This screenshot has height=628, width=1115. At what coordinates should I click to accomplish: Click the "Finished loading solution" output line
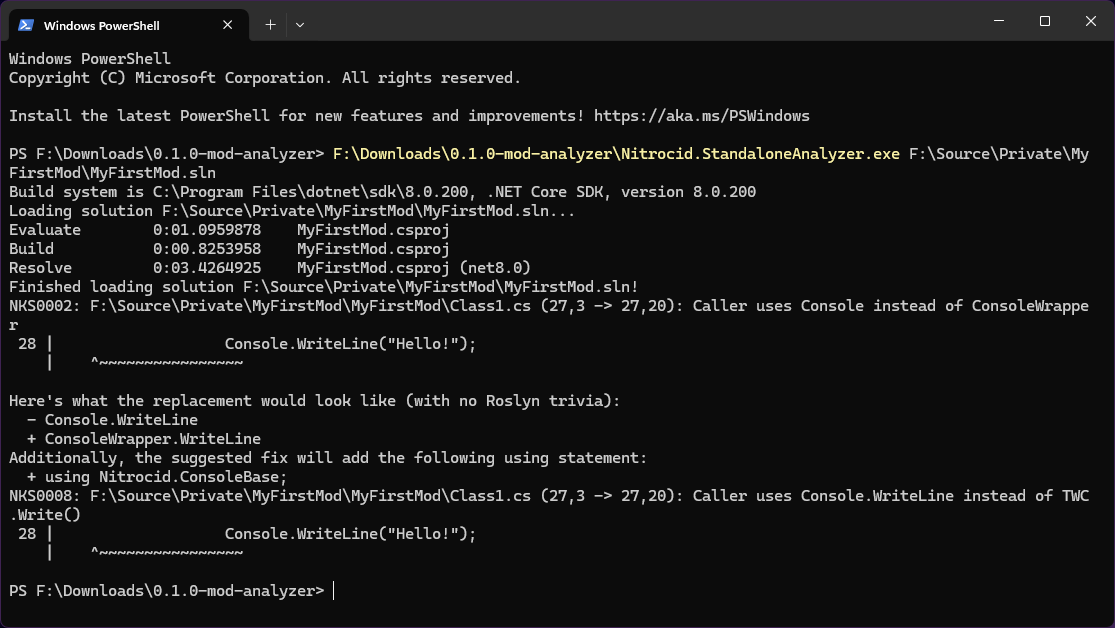(x=323, y=287)
